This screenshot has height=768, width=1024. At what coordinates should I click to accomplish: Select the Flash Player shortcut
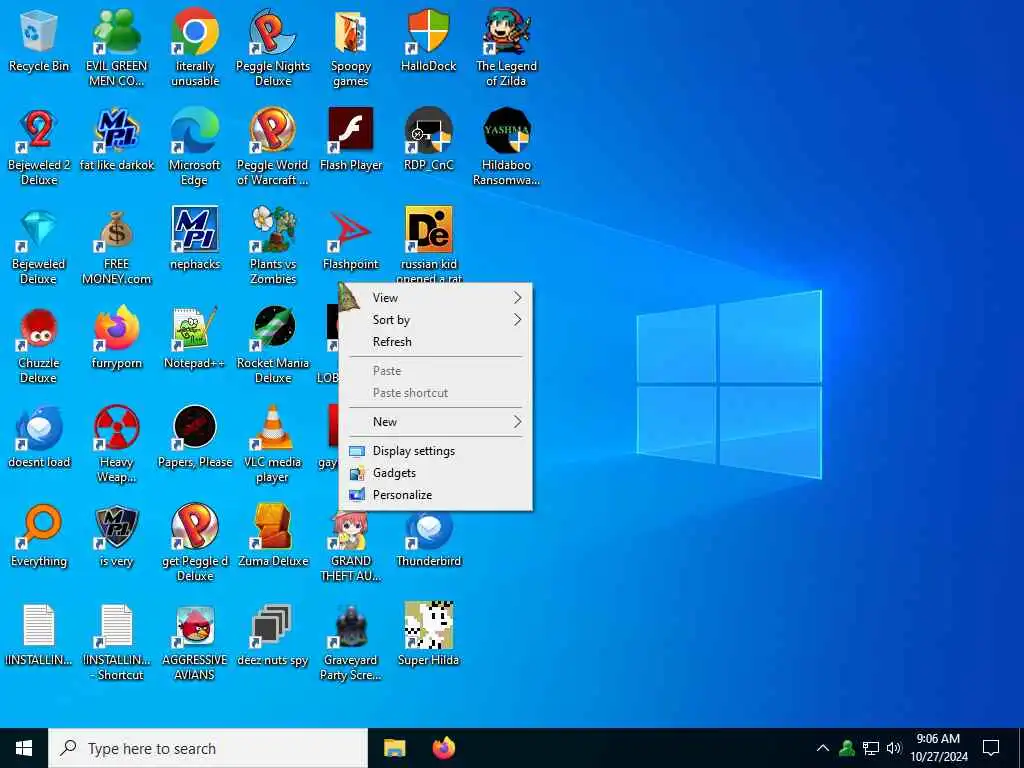coord(351,140)
